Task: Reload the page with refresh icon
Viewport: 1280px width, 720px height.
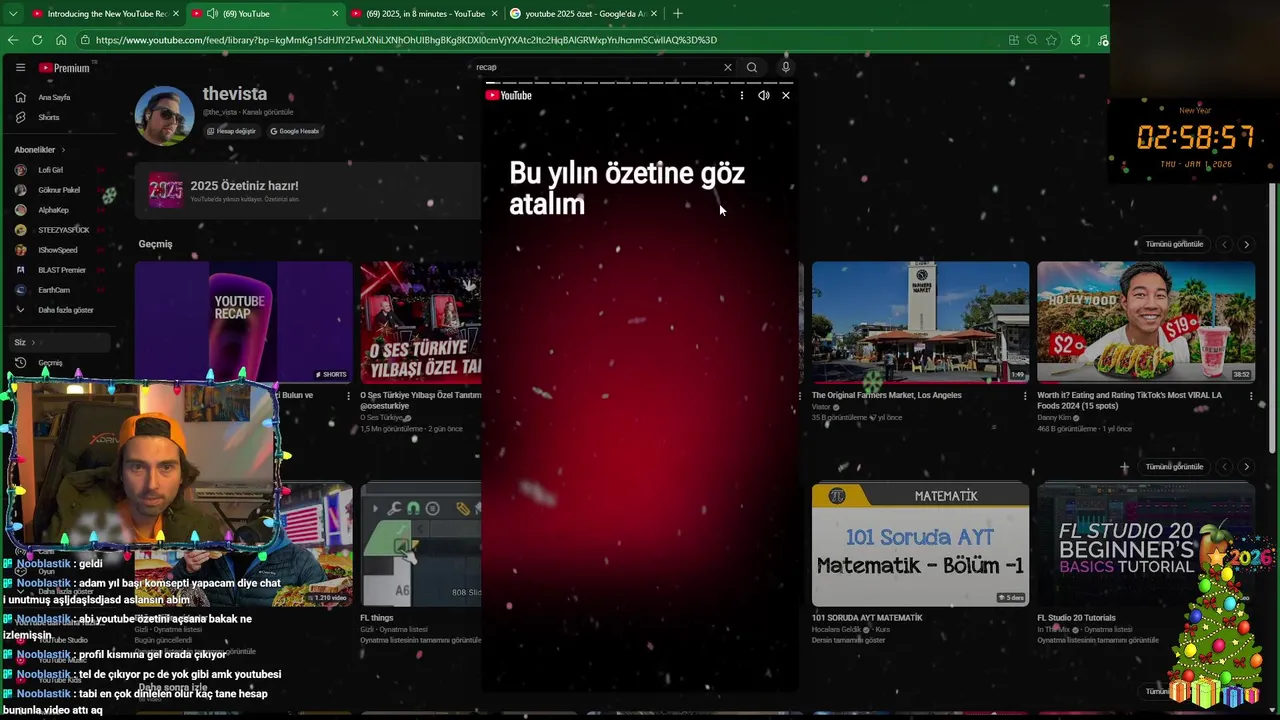Action: coord(37,40)
